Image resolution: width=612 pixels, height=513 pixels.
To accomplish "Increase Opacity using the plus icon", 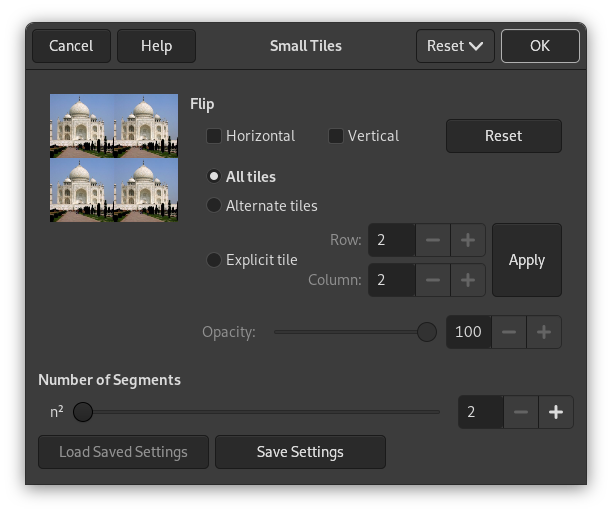I will tap(544, 332).
